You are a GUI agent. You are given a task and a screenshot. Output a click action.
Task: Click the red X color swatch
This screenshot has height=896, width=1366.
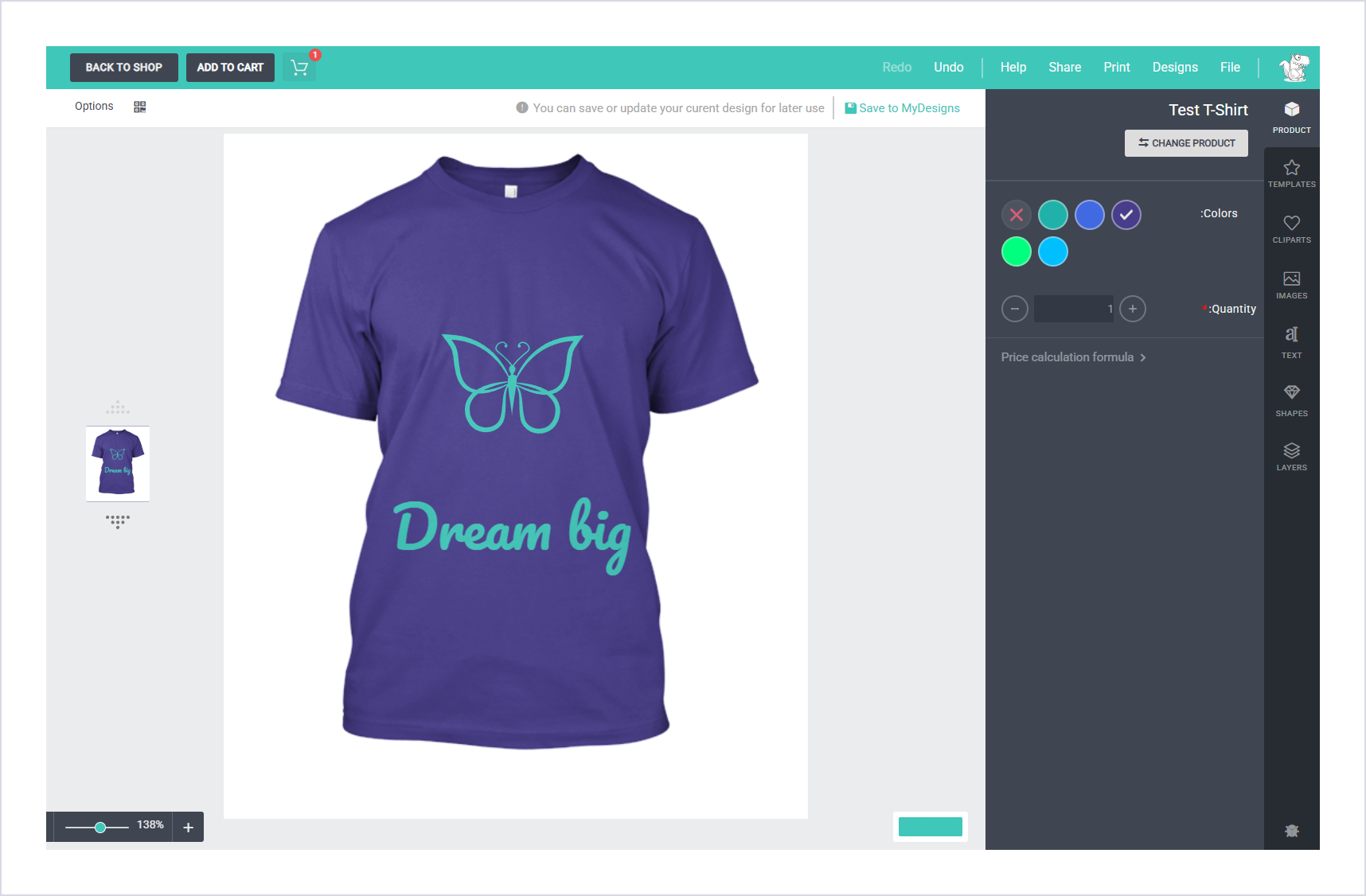pos(1016,215)
